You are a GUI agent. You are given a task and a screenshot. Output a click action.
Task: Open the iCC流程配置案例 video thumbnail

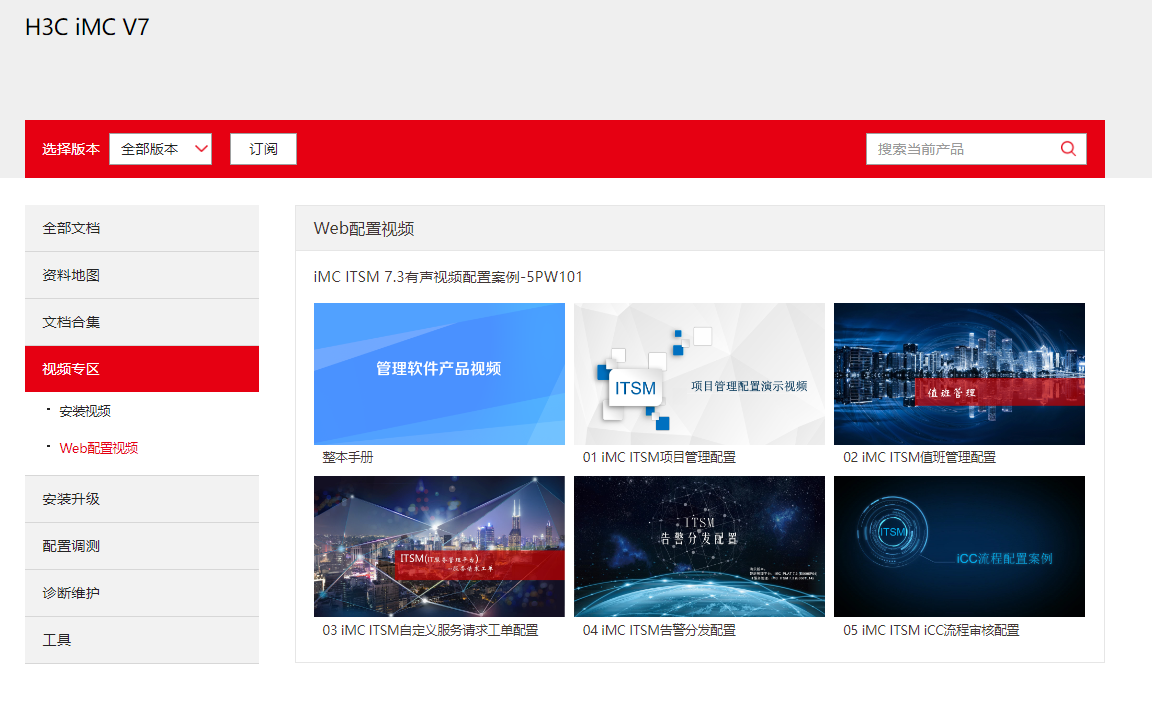tap(959, 546)
